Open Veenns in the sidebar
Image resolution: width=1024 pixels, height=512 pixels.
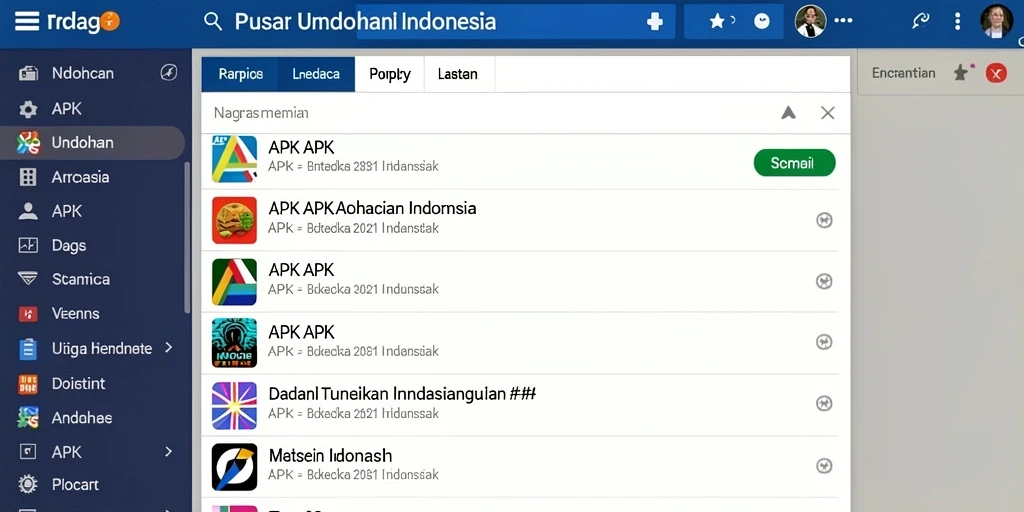click(x=76, y=313)
